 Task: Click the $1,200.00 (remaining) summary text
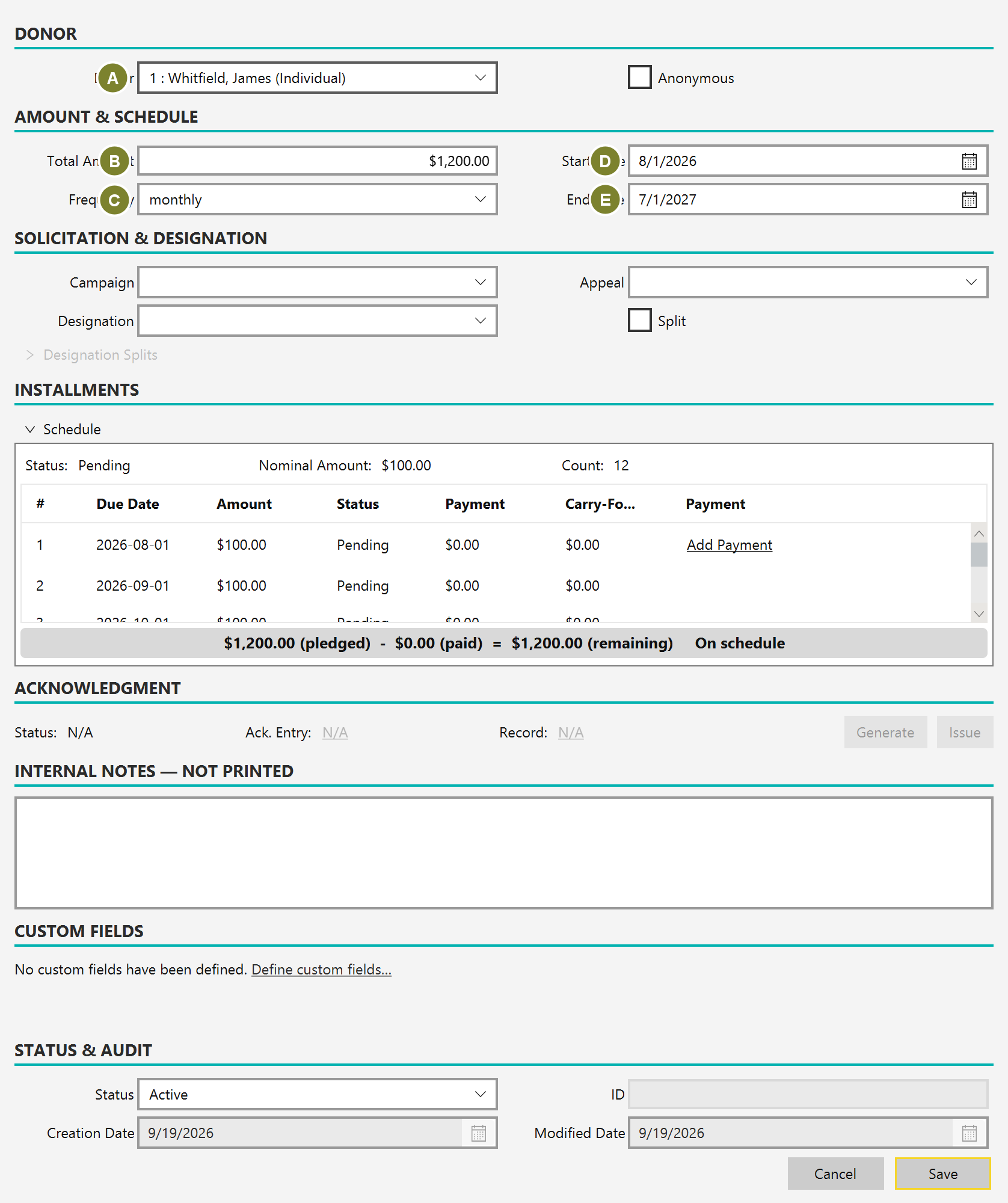point(592,644)
